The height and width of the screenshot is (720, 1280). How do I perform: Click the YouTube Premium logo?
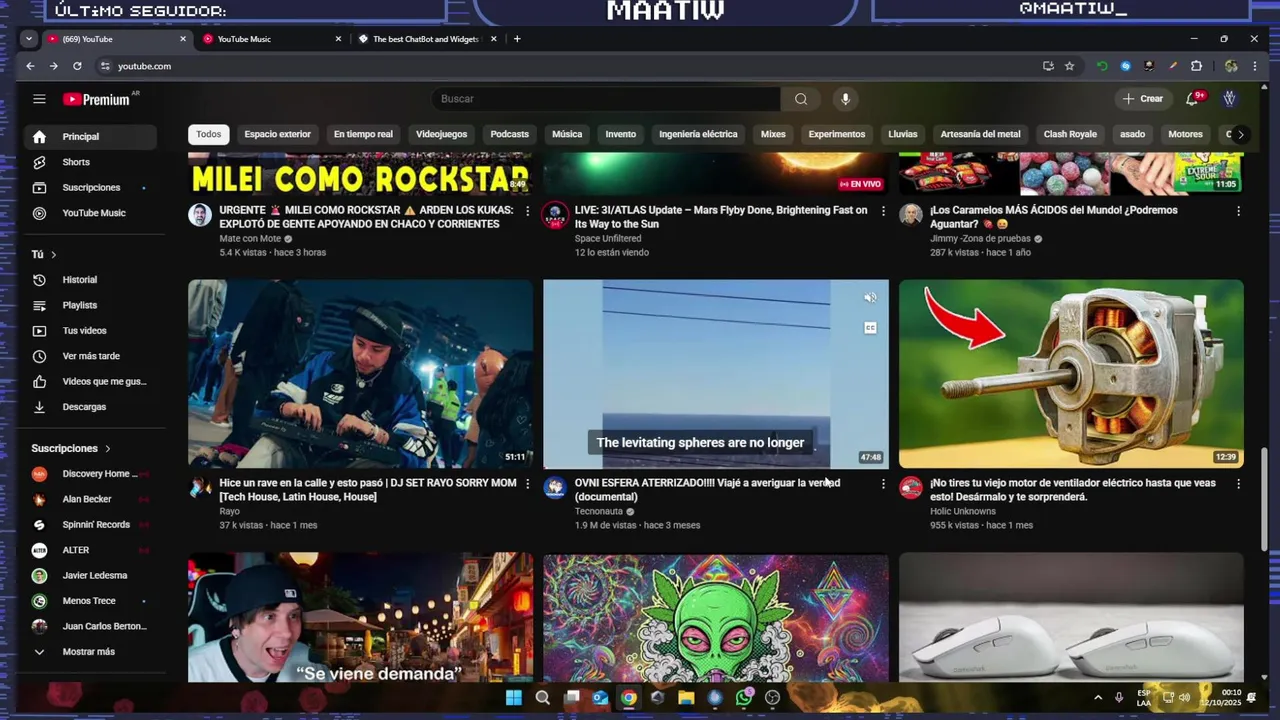point(97,99)
